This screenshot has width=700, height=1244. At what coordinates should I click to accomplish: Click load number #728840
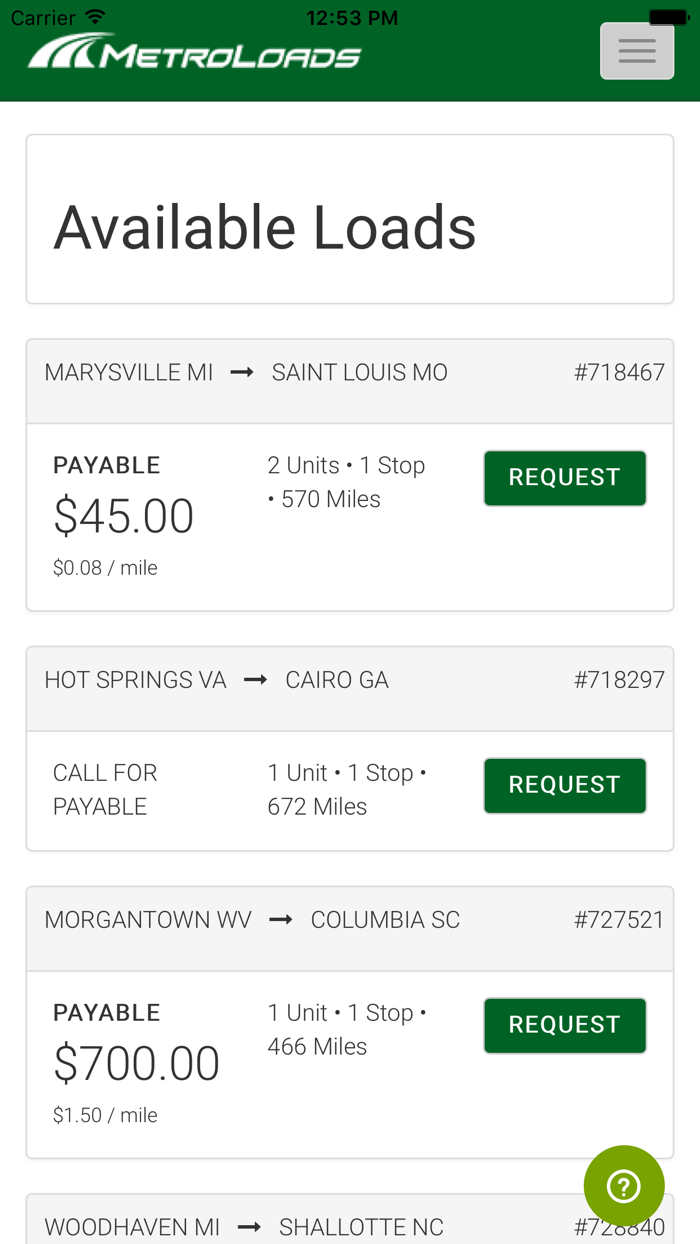click(x=619, y=1226)
